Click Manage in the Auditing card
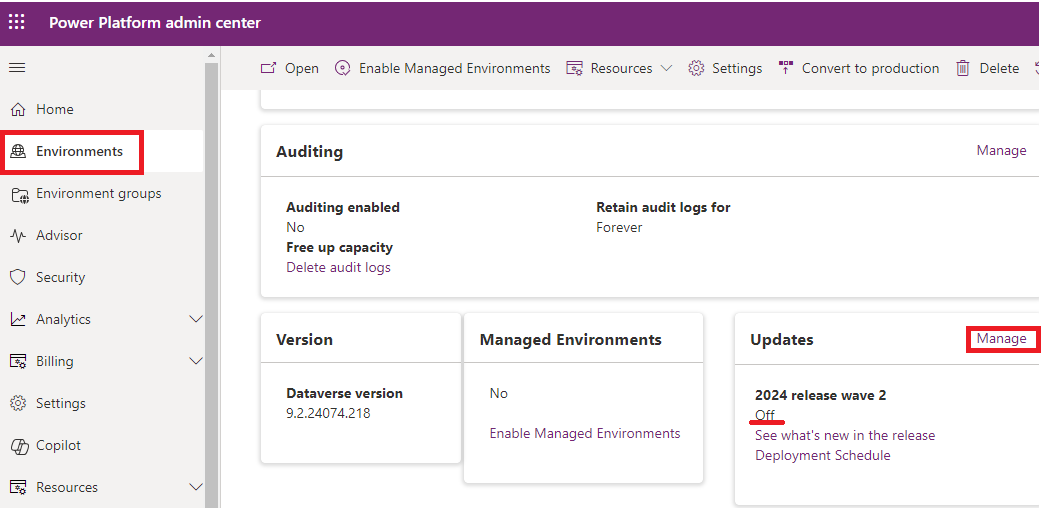 coord(1001,151)
